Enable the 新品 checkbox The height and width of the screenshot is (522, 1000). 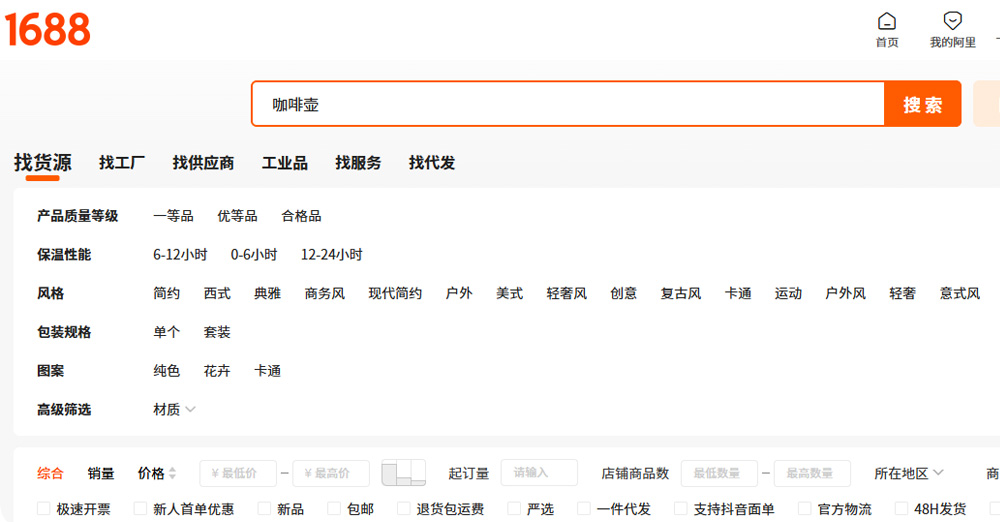tap(264, 509)
